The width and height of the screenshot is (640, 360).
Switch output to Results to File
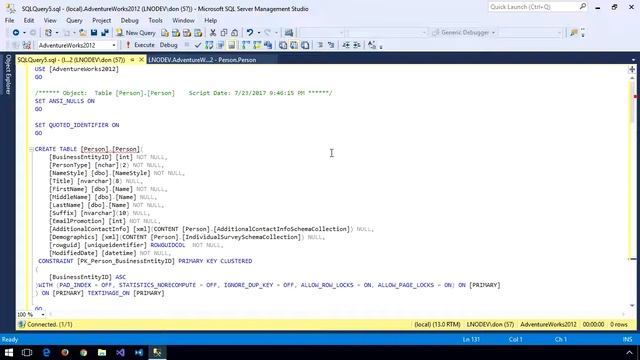tap(305, 45)
